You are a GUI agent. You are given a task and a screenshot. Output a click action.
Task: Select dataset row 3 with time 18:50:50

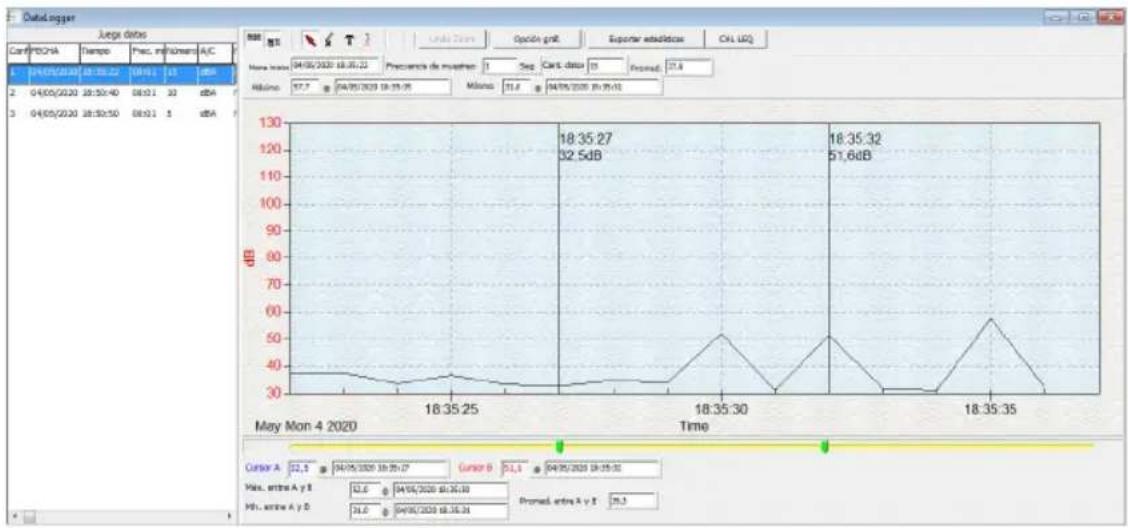pyautogui.click(x=121, y=114)
